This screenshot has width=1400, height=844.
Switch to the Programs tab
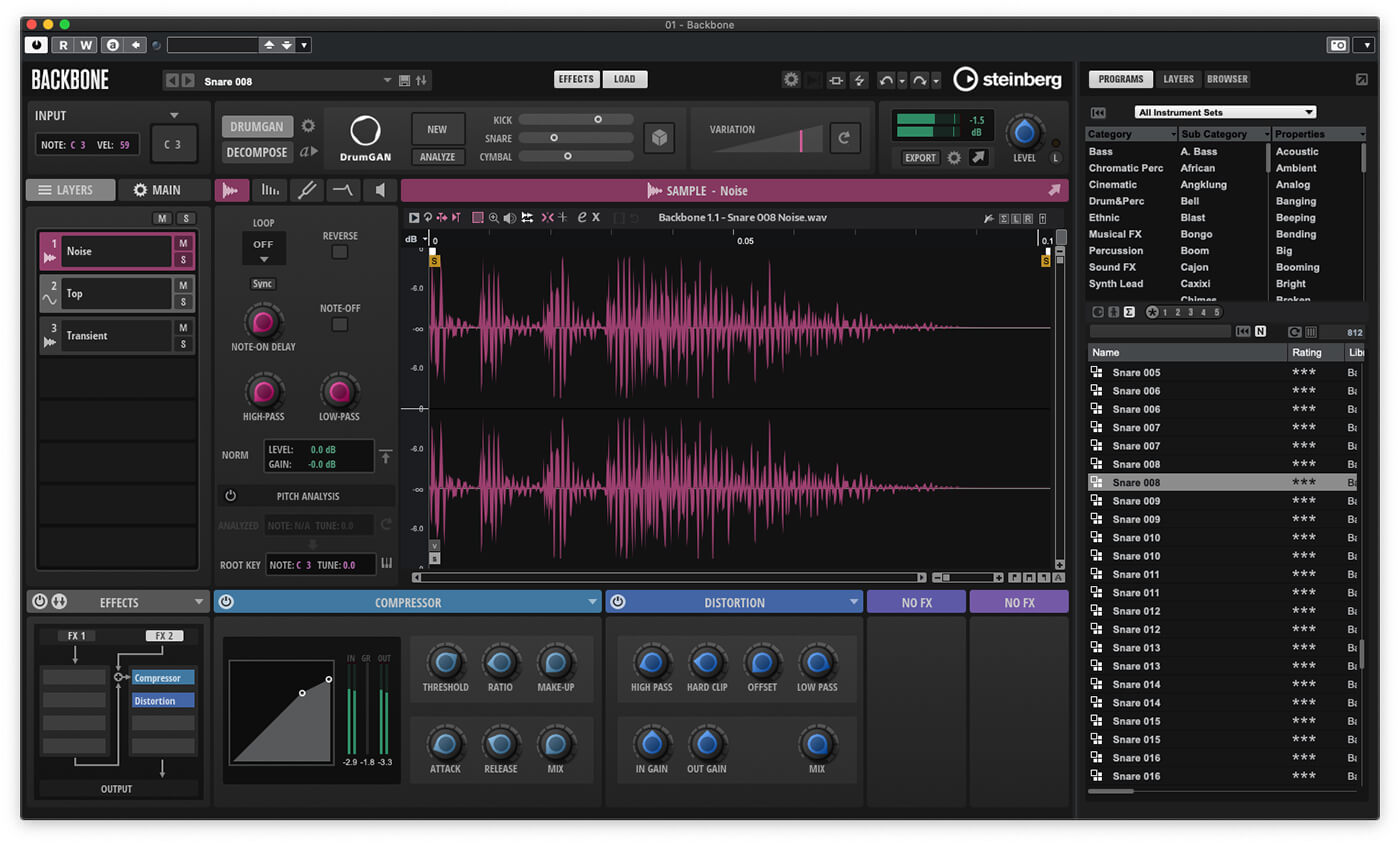click(x=1121, y=79)
